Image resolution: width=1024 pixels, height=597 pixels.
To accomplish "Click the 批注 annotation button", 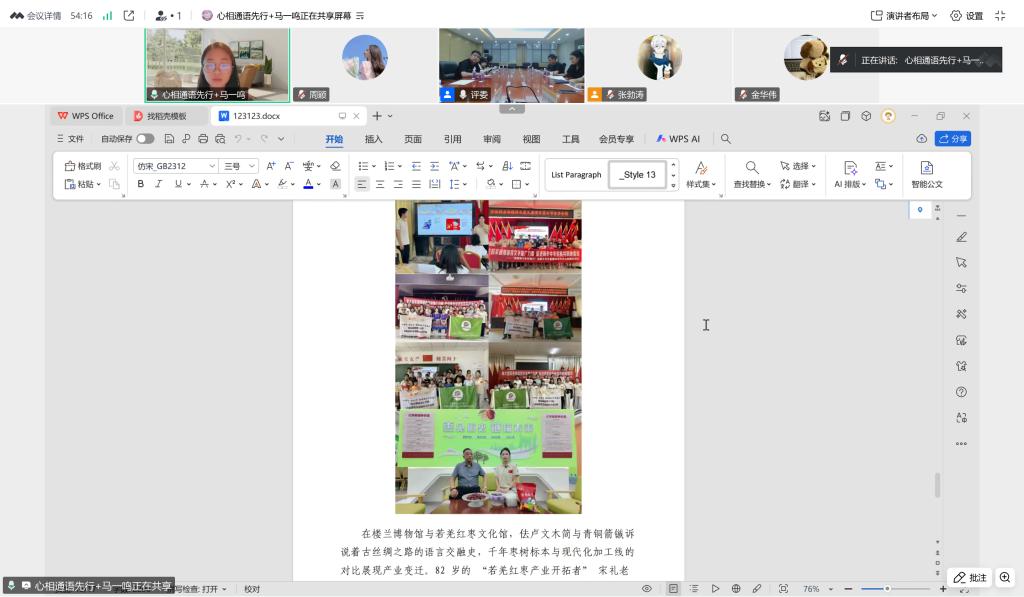I will (x=970, y=577).
